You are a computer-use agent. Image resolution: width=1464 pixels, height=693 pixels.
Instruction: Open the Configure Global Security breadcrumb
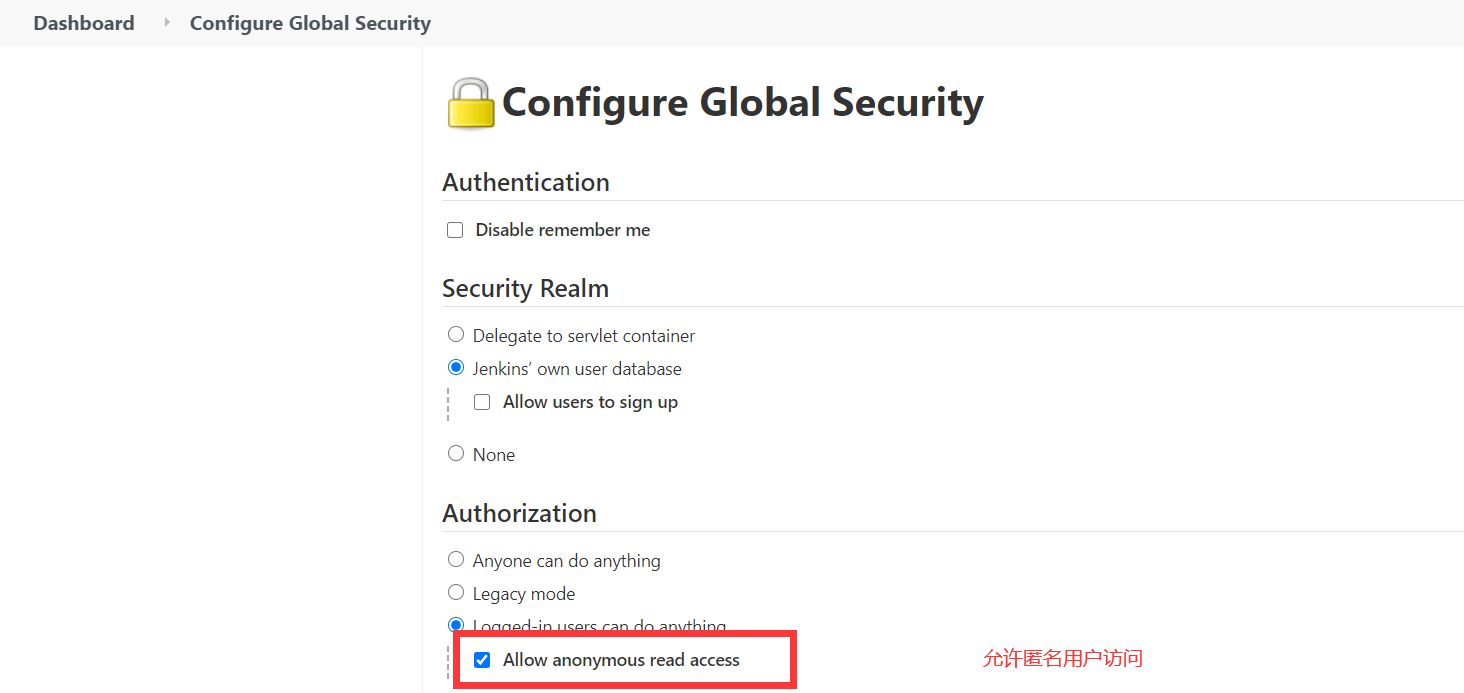(x=310, y=23)
